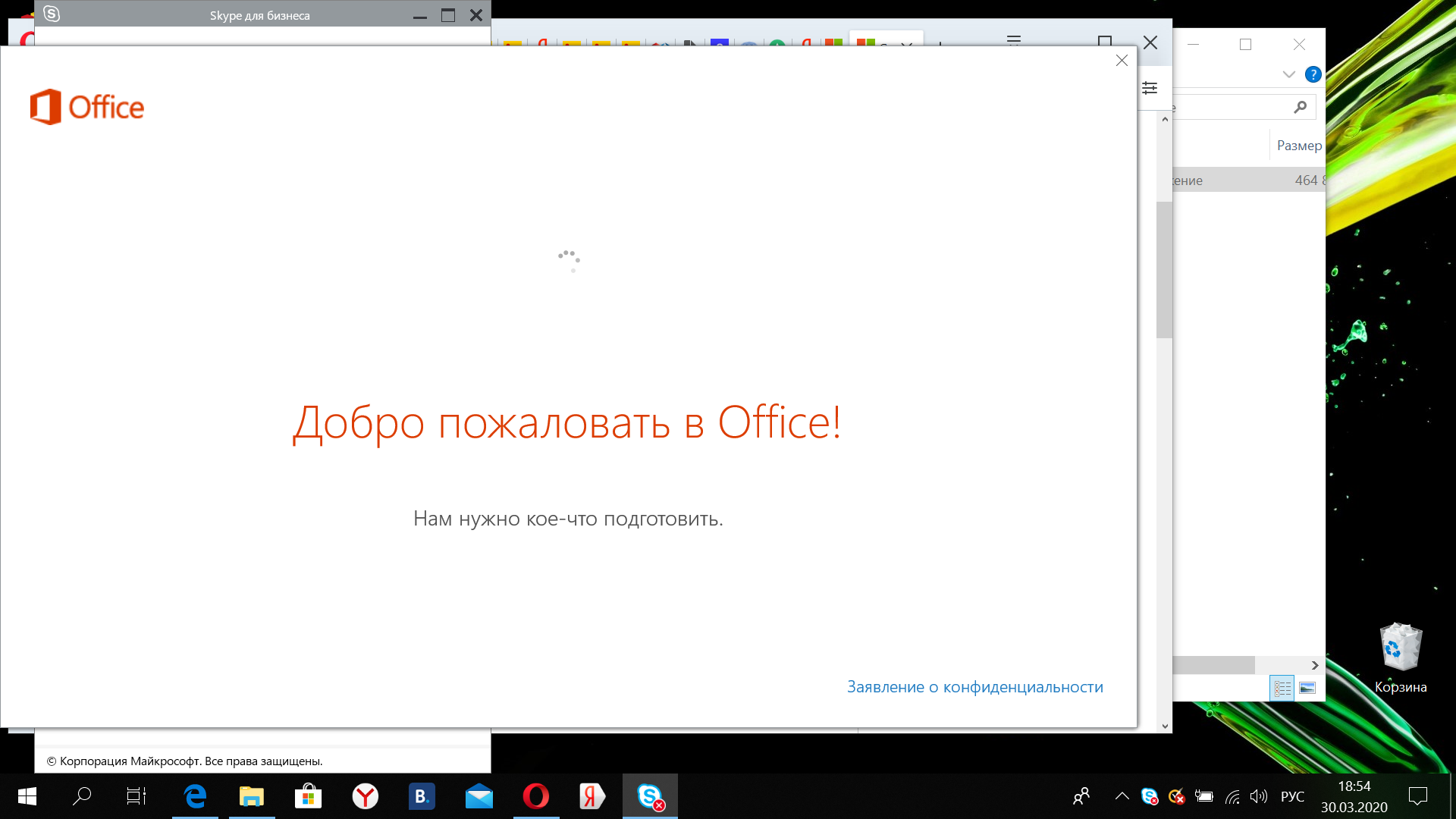The image size is (1456, 819).
Task: Open clock showing 18:54 30.03.2020
Action: tap(1354, 796)
